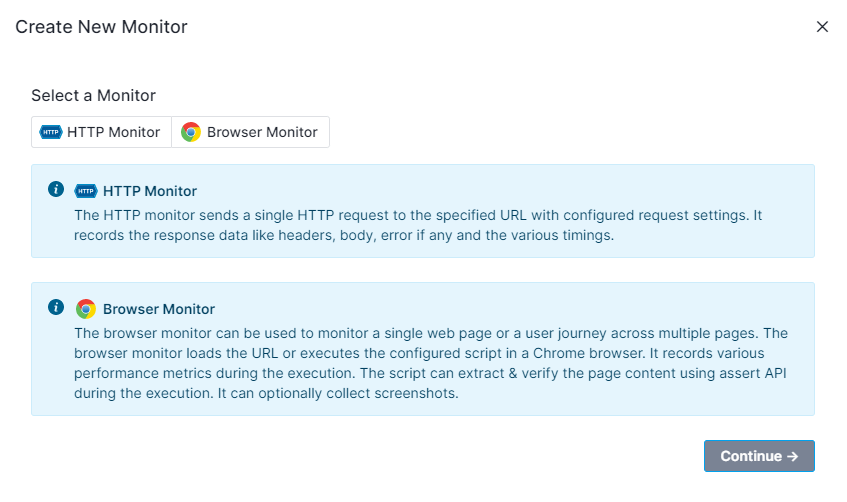Click the Browser Monitor description paragraph
The image size is (847, 502).
(x=431, y=363)
